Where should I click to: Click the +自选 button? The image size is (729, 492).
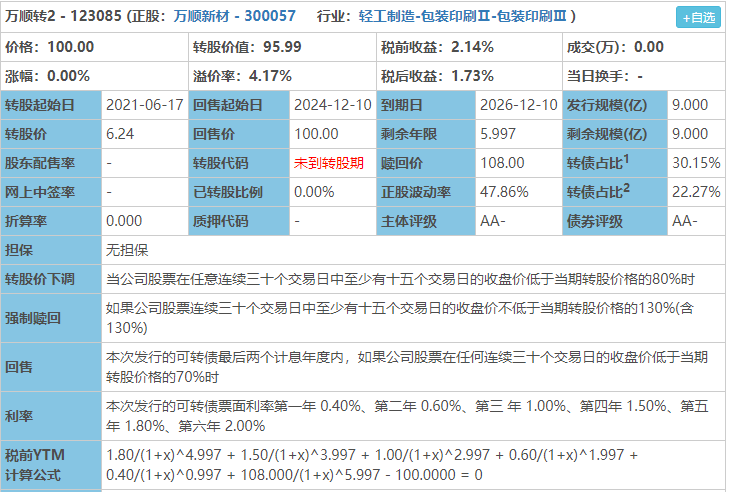(698, 18)
